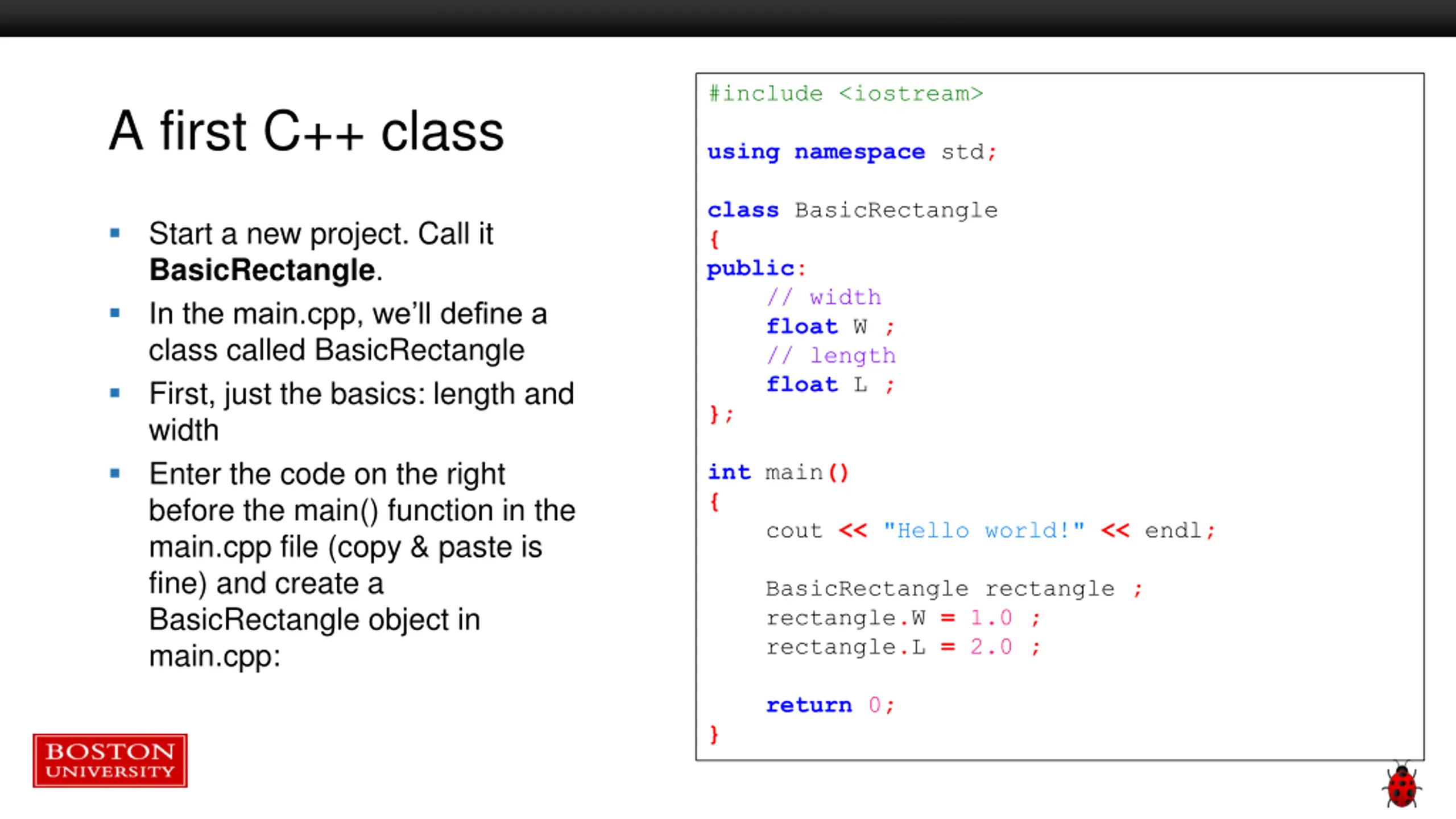Click the "Hello world!" string literal
Viewport: 1456px width, 819px height.
tap(984, 530)
